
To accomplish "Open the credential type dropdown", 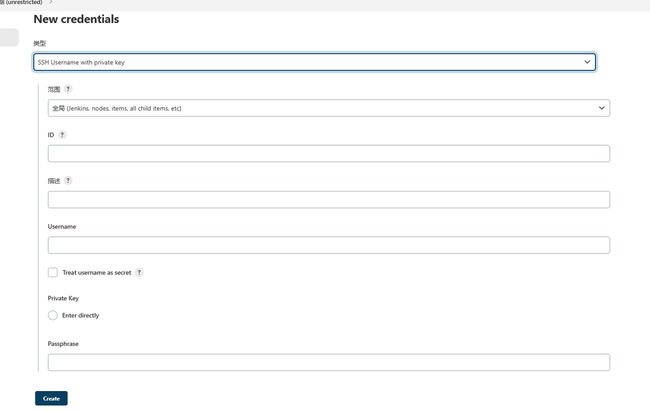I will click(315, 62).
